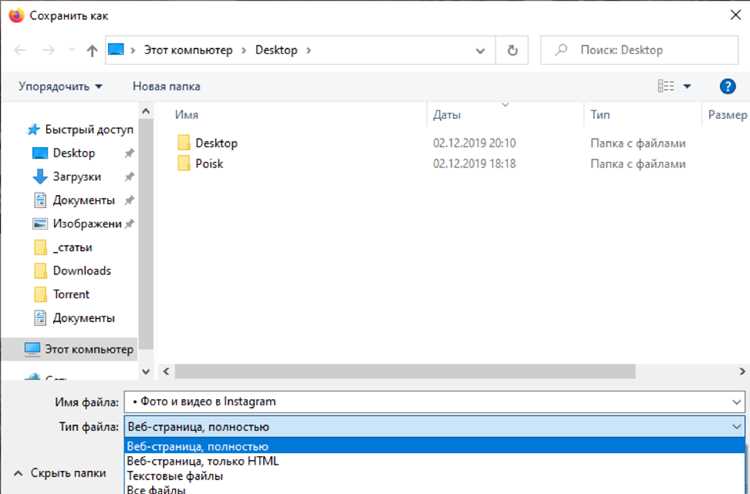Screen dimensions: 750x494
Task: Change view layout icon
Action: click(x=666, y=86)
